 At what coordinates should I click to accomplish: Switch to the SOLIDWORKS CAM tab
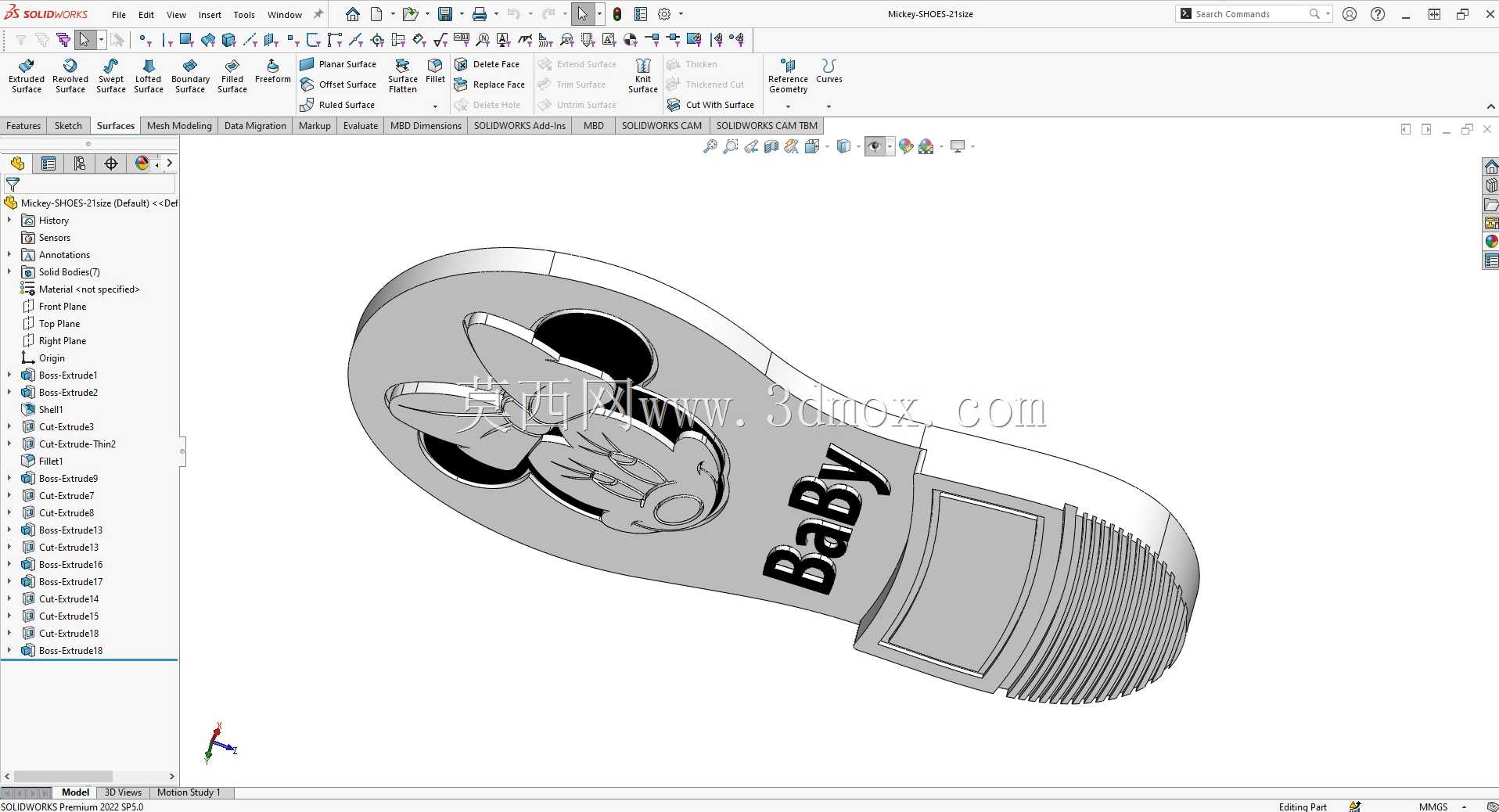point(662,126)
